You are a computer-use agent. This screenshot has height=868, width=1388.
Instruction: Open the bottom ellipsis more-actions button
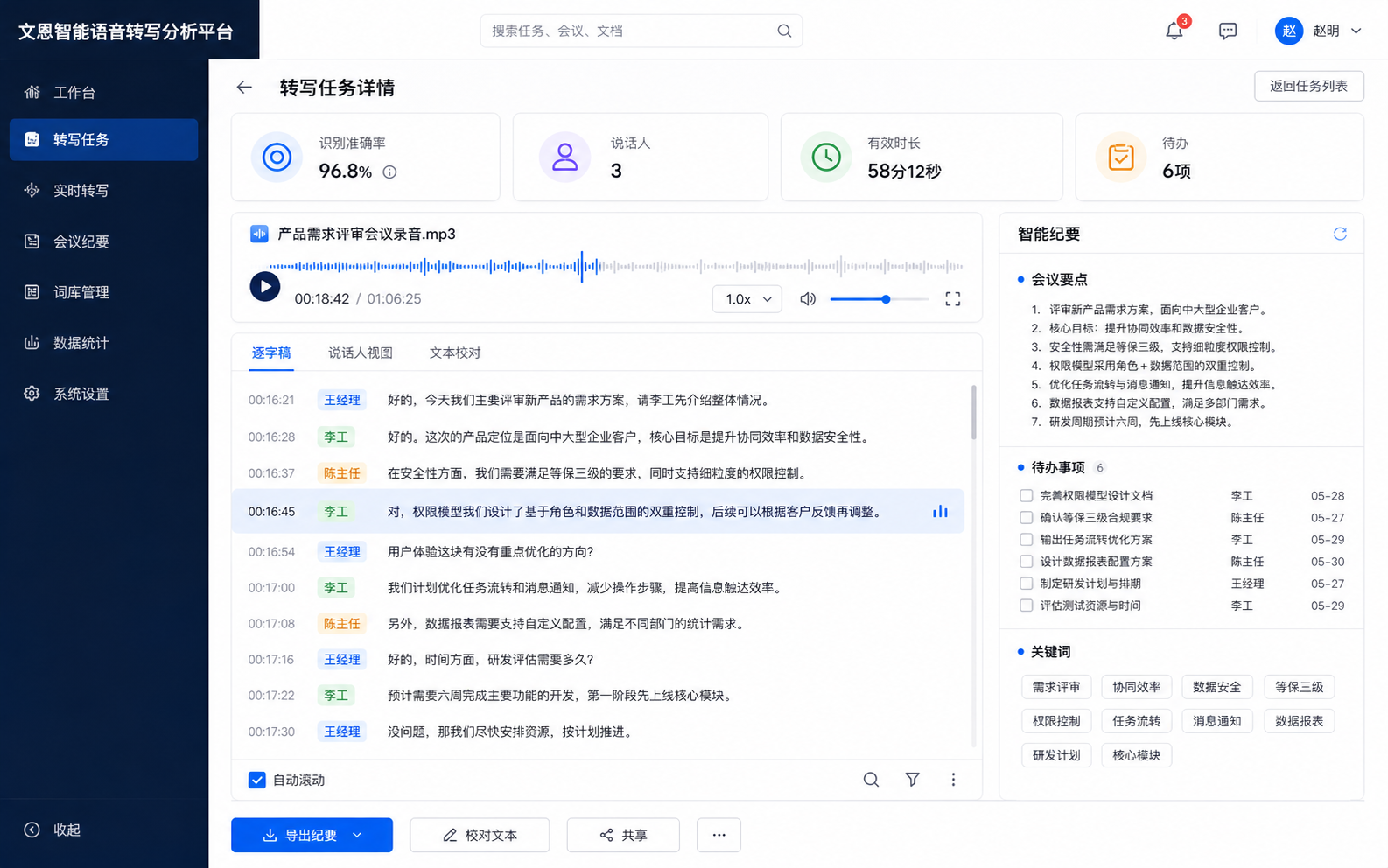[719, 836]
